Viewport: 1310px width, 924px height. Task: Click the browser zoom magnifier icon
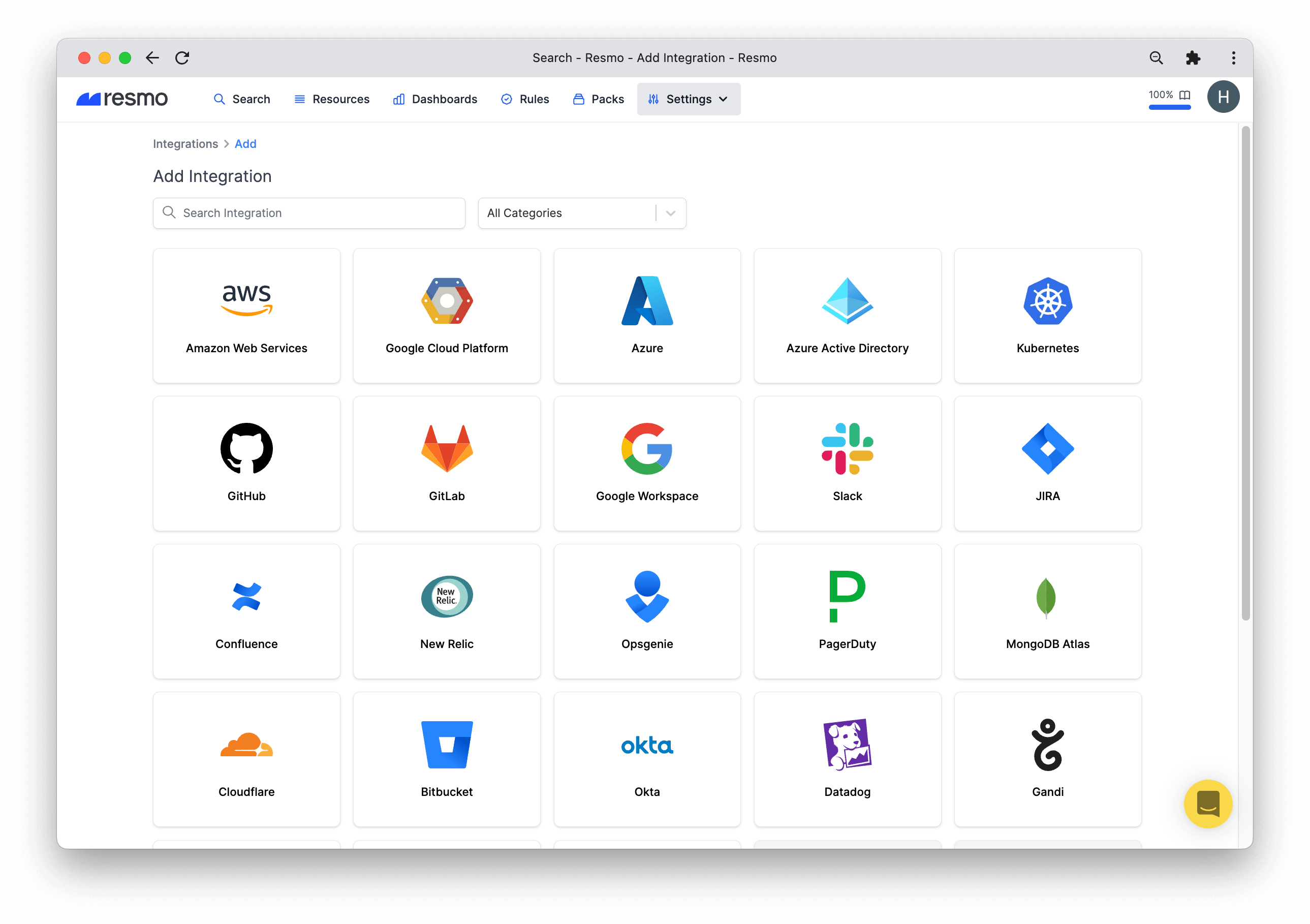click(1156, 57)
